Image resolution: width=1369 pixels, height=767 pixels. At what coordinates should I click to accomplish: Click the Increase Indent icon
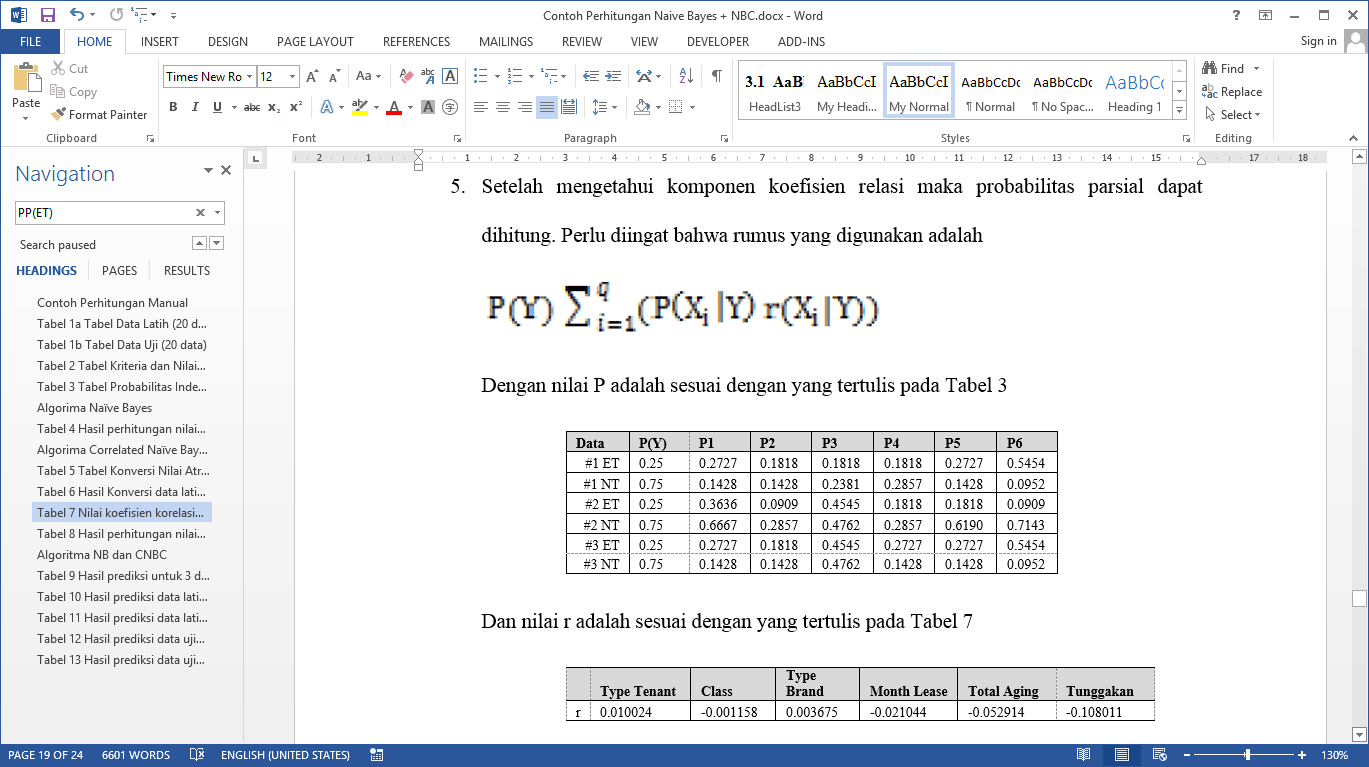tap(612, 76)
